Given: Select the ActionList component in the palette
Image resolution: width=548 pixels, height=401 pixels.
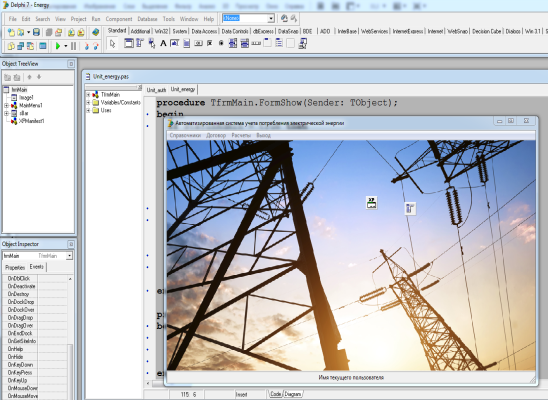Looking at the screenshot, I should tap(303, 43).
